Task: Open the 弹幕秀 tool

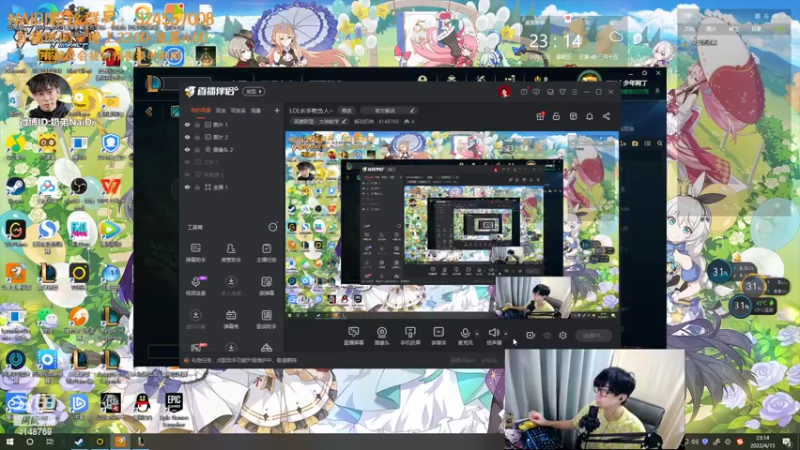Action: coord(231,319)
